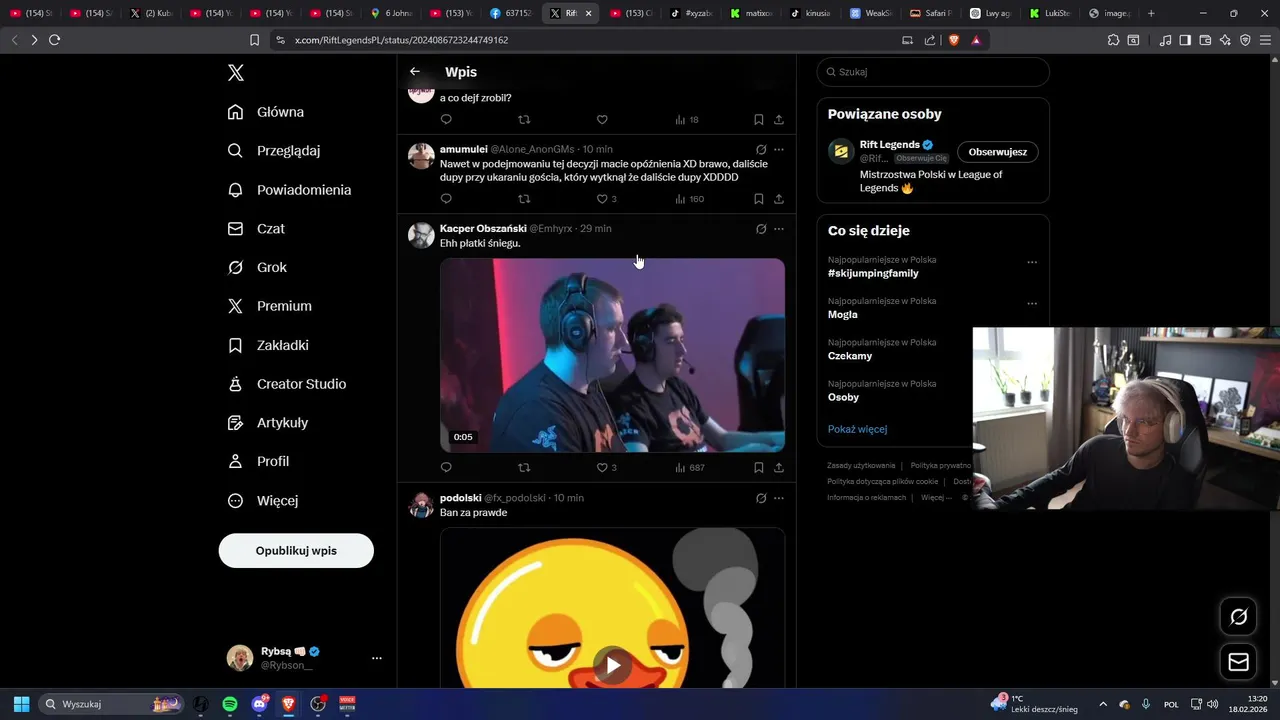Click the Windows taskbar Wyszukaj search box
Image resolution: width=1280 pixels, height=720 pixels.
pos(112,704)
